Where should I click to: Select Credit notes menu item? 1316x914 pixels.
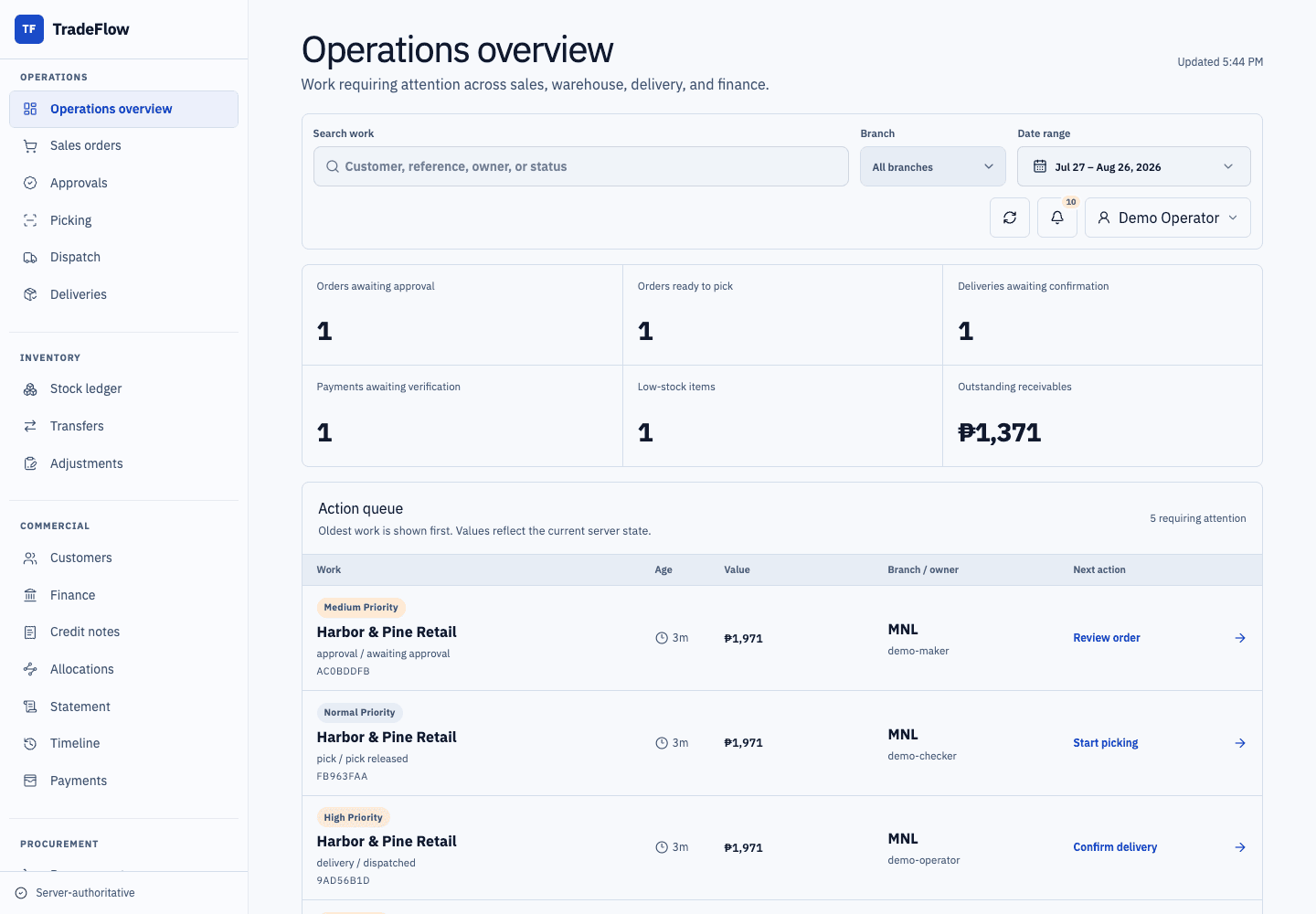pyautogui.click(x=123, y=632)
